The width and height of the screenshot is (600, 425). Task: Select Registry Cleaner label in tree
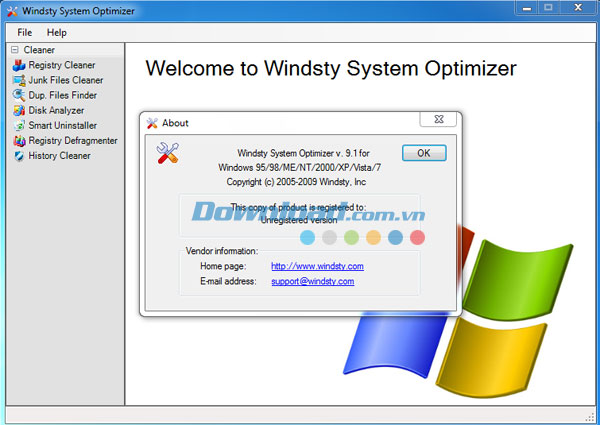click(62, 65)
